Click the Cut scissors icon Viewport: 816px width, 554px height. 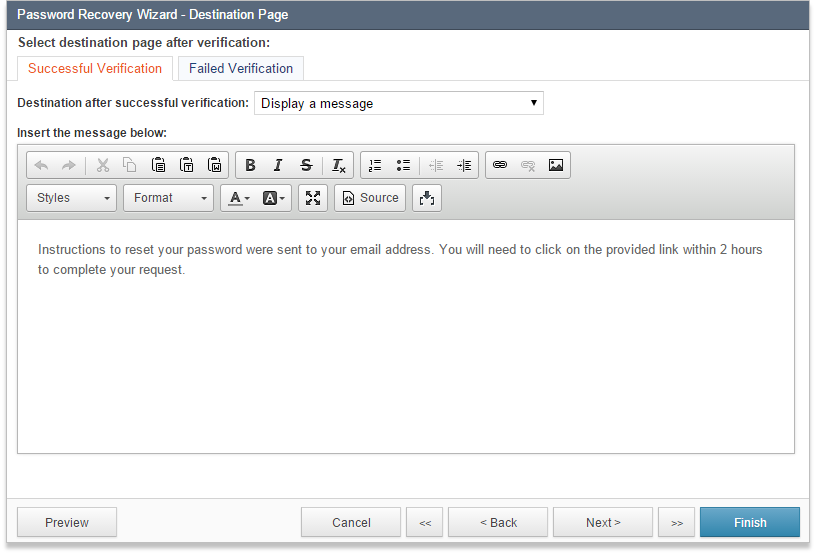103,165
